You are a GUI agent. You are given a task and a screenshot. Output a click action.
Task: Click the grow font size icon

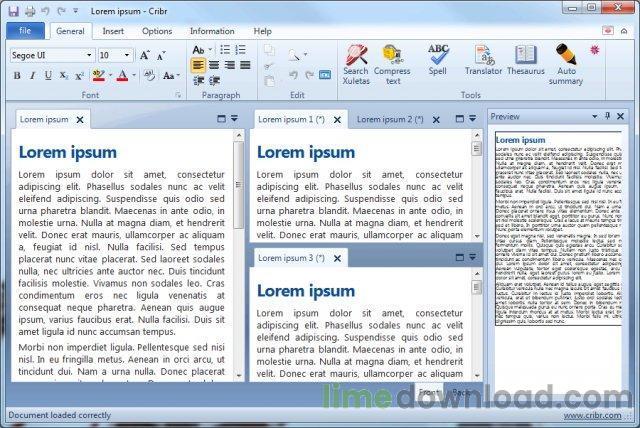coord(144,55)
